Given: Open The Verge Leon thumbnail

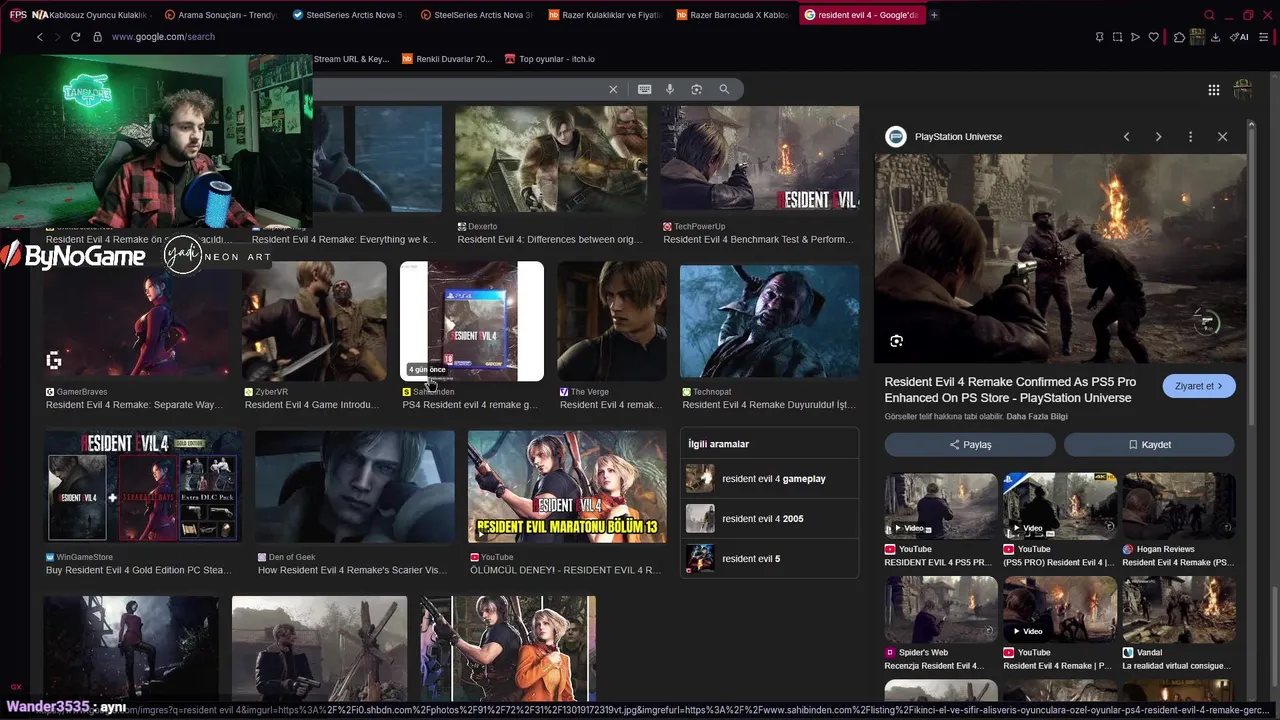Looking at the screenshot, I should 612,321.
